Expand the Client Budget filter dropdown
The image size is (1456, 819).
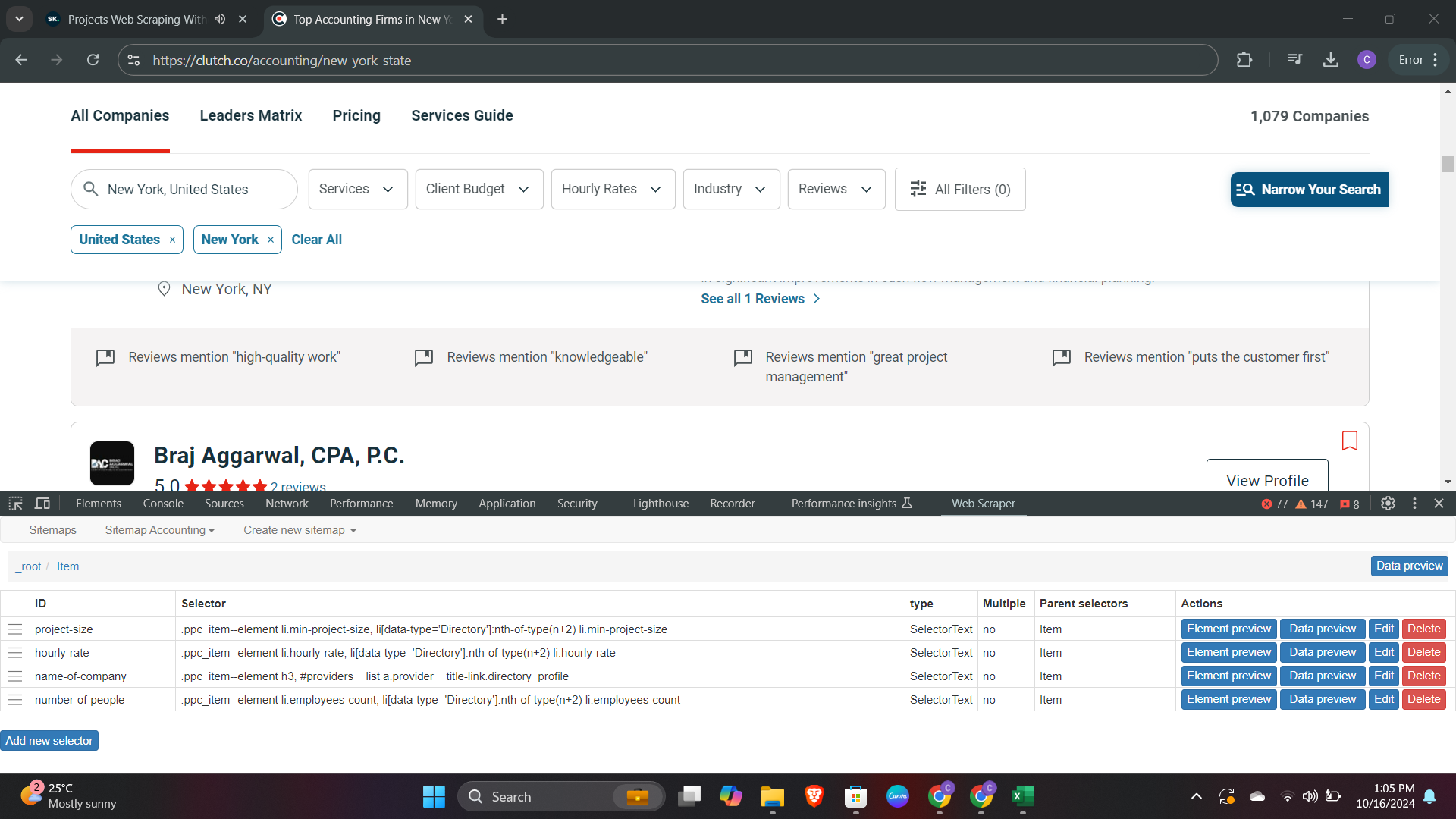tap(479, 190)
